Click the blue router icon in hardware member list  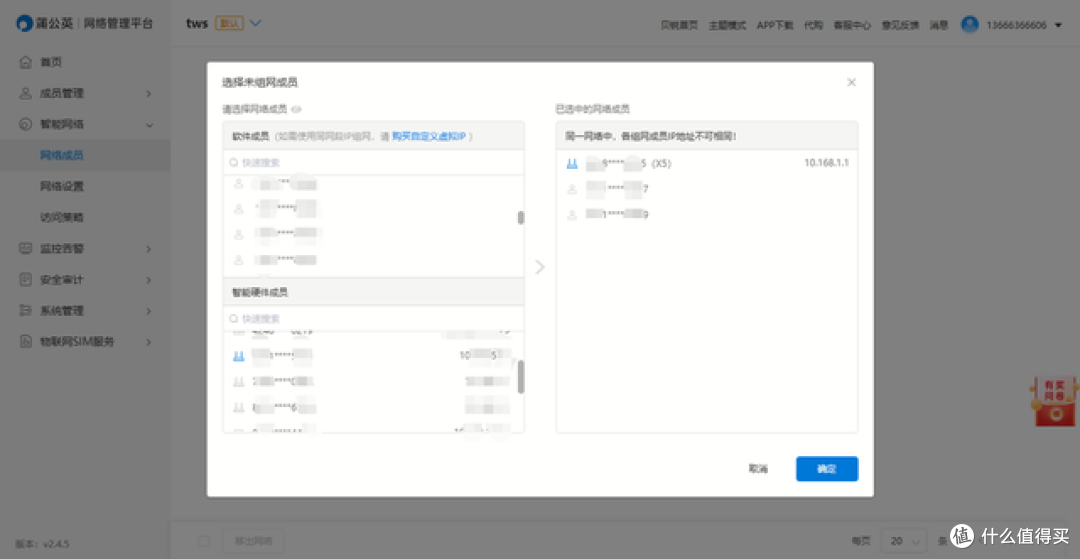point(239,356)
